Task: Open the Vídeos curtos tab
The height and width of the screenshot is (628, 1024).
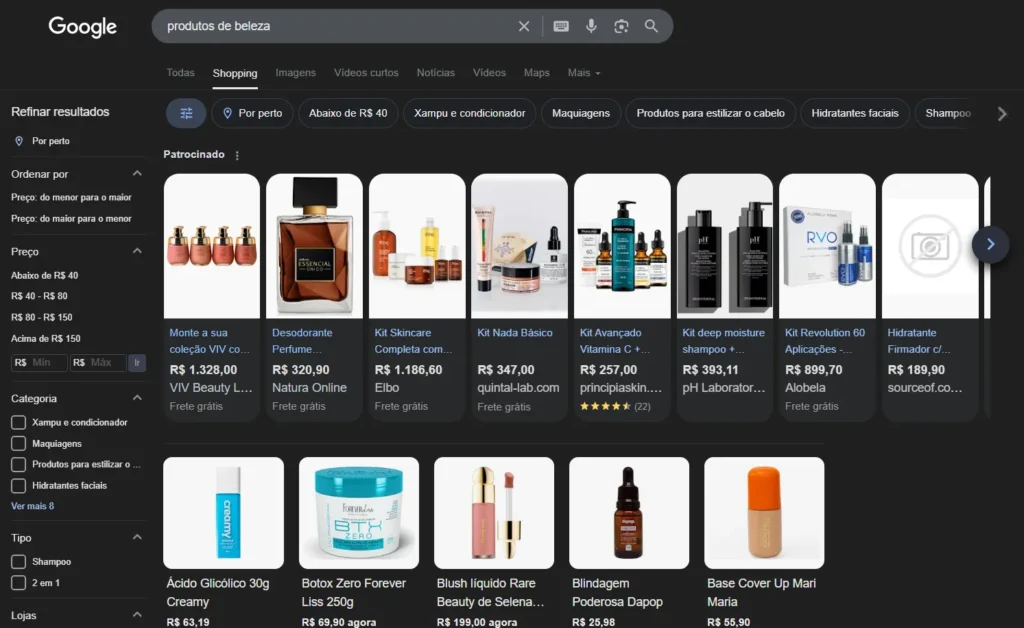Action: [x=366, y=72]
